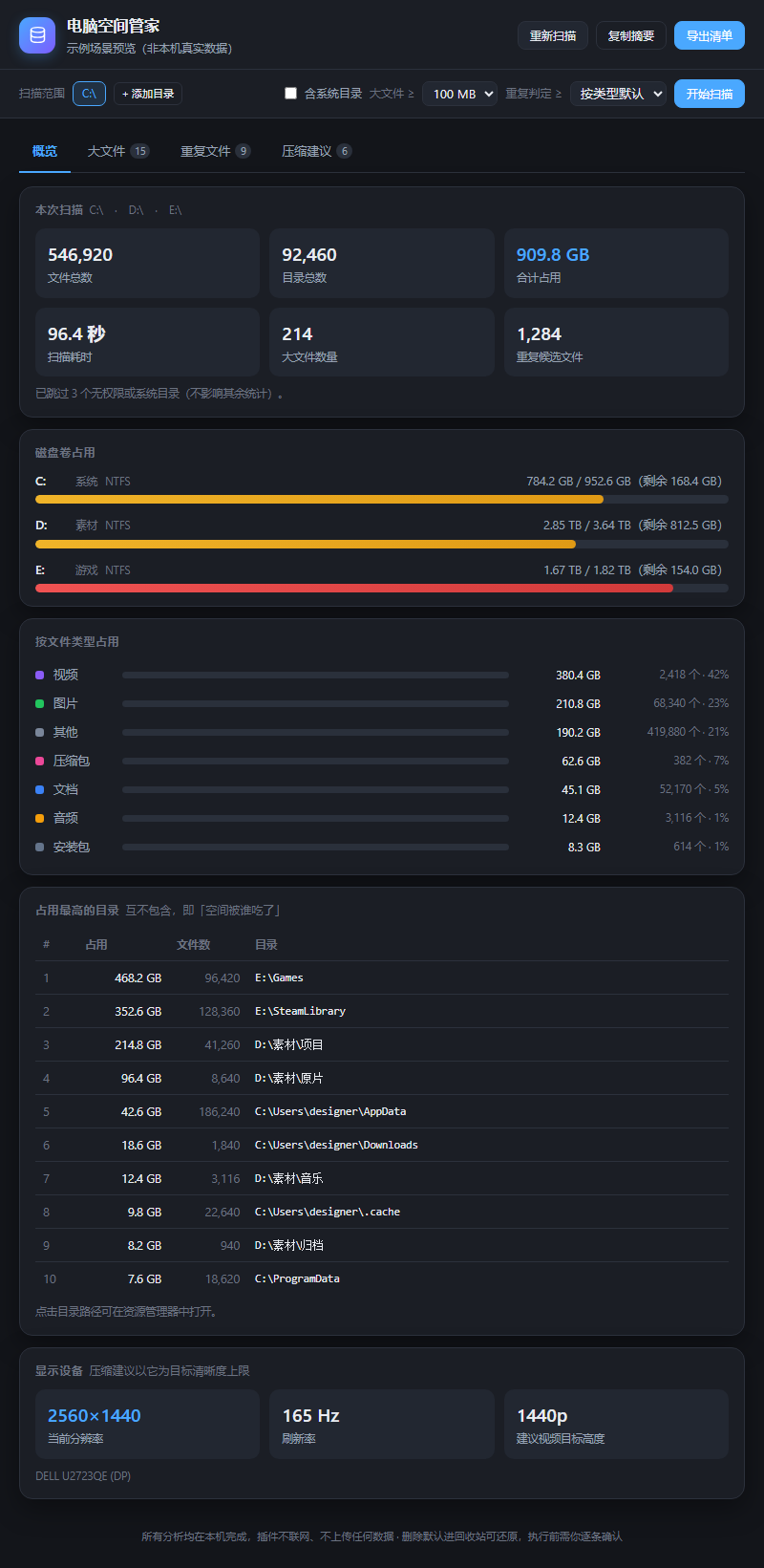
Task: Click the 546,920 文件总数 card
Action: tap(147, 263)
